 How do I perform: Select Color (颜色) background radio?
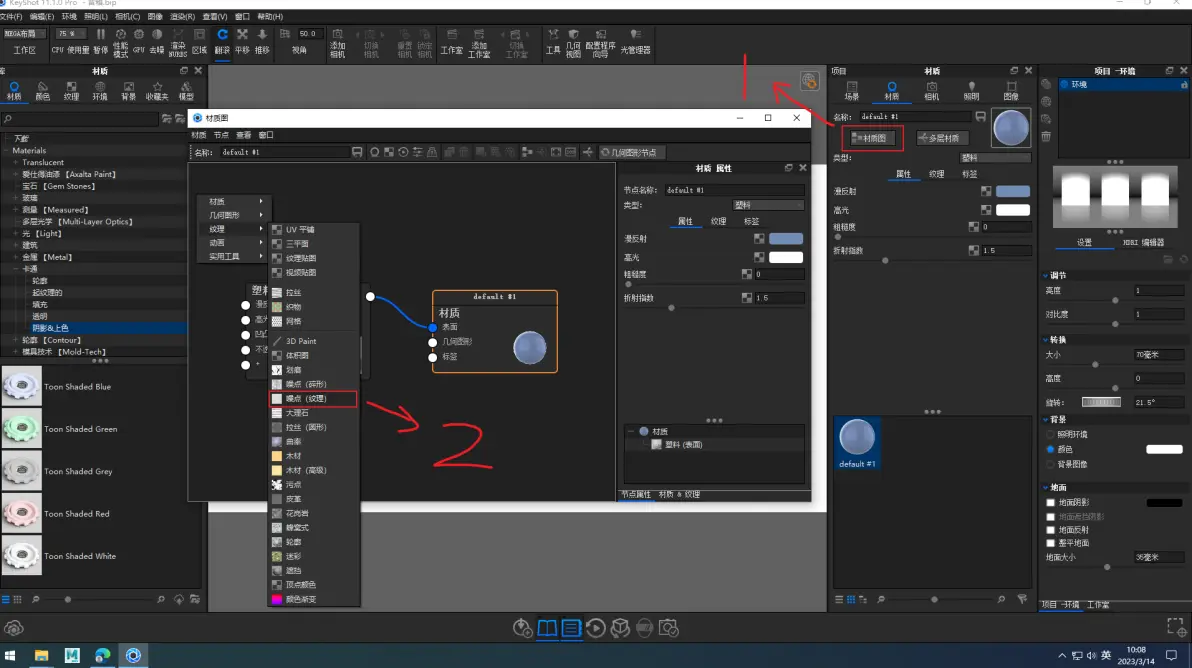click(x=1051, y=449)
